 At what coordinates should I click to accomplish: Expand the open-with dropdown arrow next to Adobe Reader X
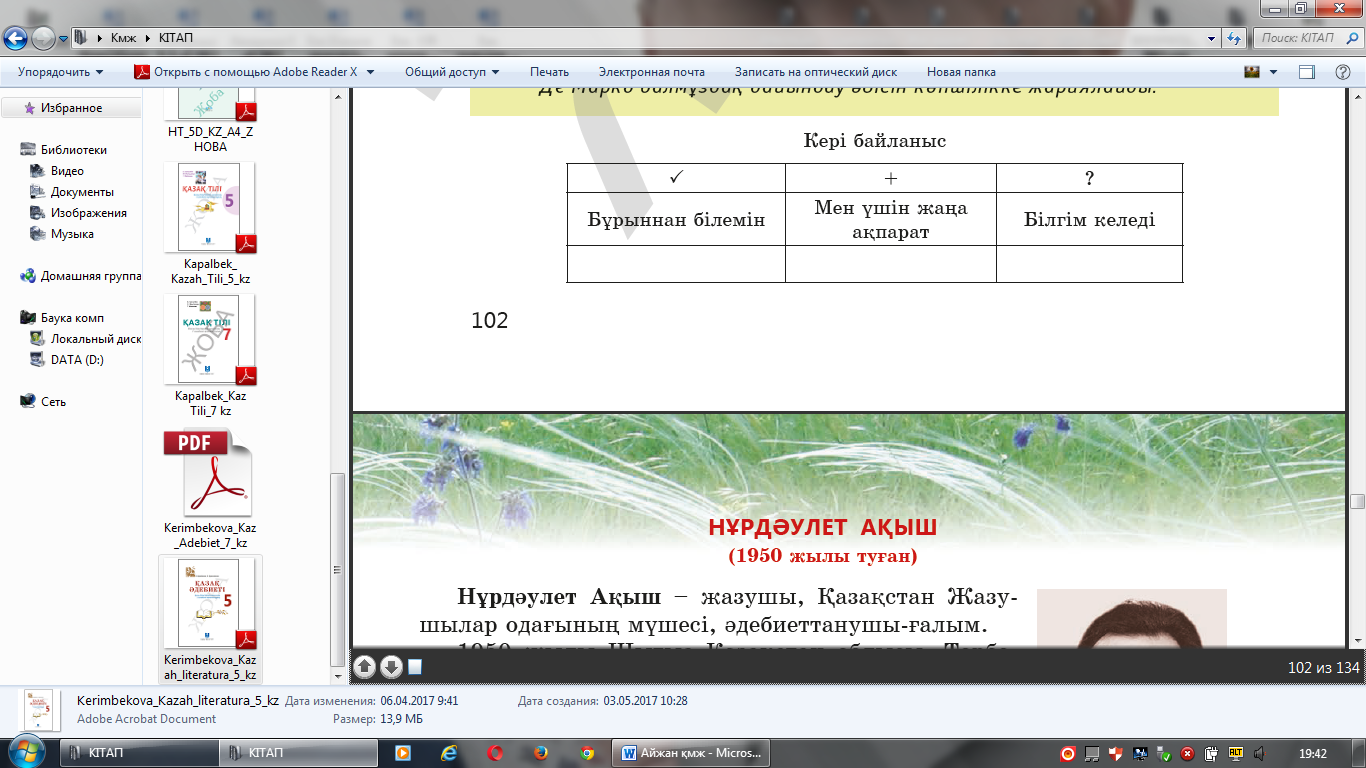pyautogui.click(x=370, y=72)
